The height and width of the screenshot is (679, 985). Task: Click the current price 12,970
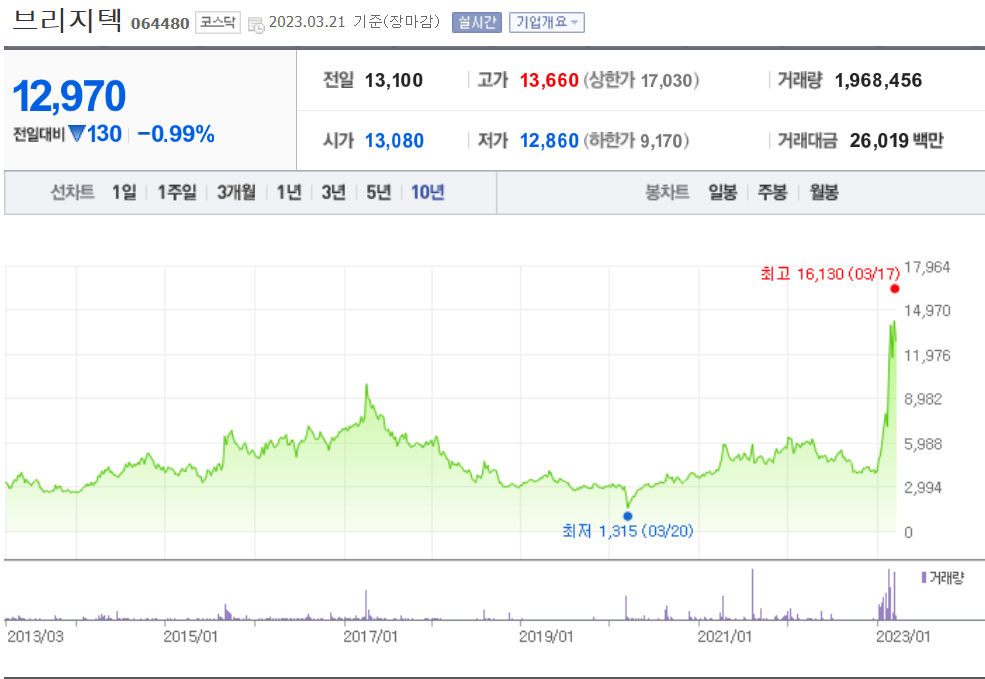(x=69, y=96)
